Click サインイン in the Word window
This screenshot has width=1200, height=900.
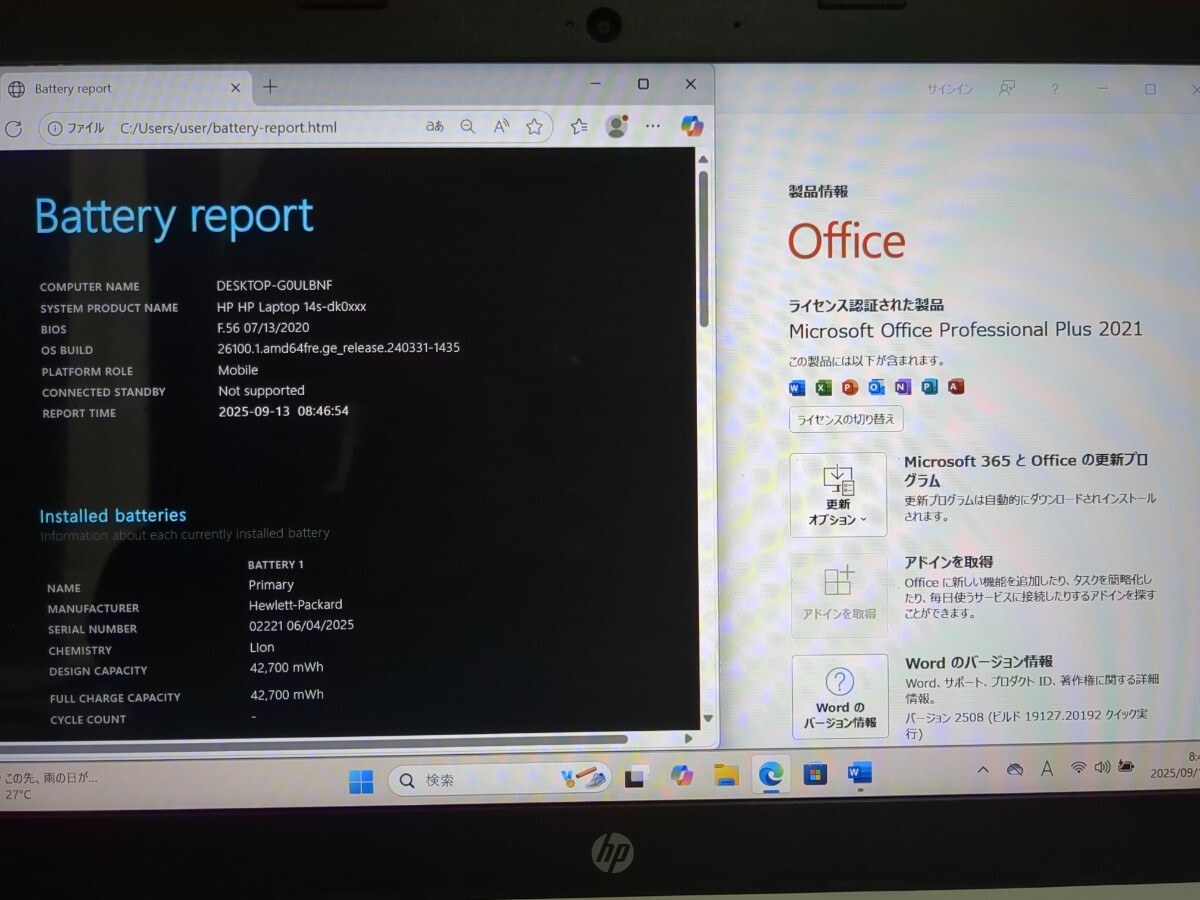point(949,89)
